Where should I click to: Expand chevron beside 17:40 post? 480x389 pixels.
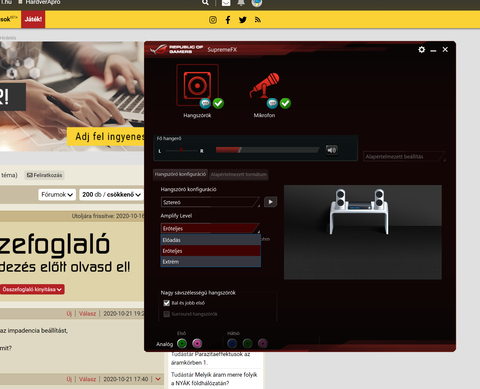158,379
